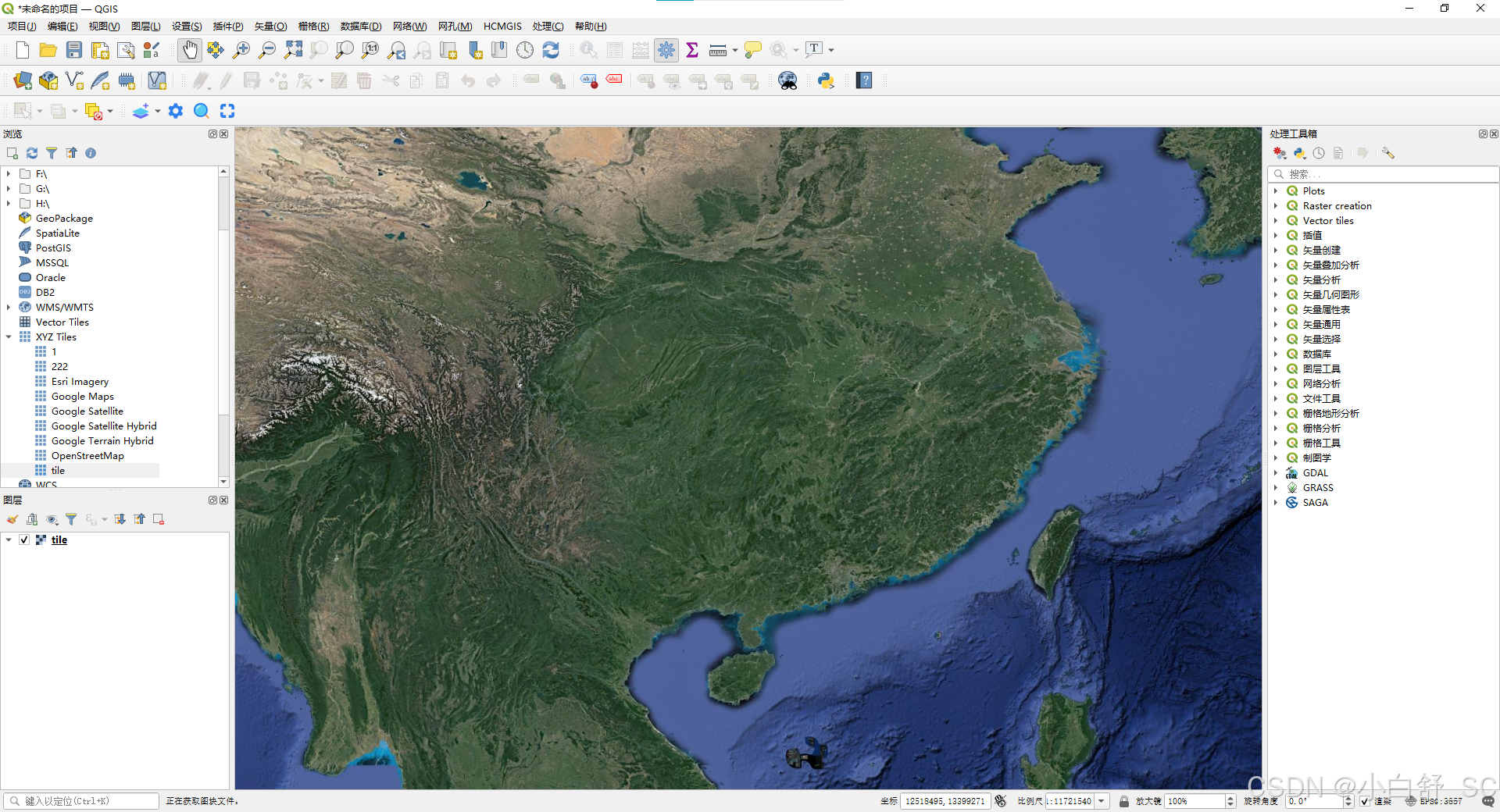The height and width of the screenshot is (812, 1500).
Task: Save the project with the floppy disk icon
Action: pos(74,50)
